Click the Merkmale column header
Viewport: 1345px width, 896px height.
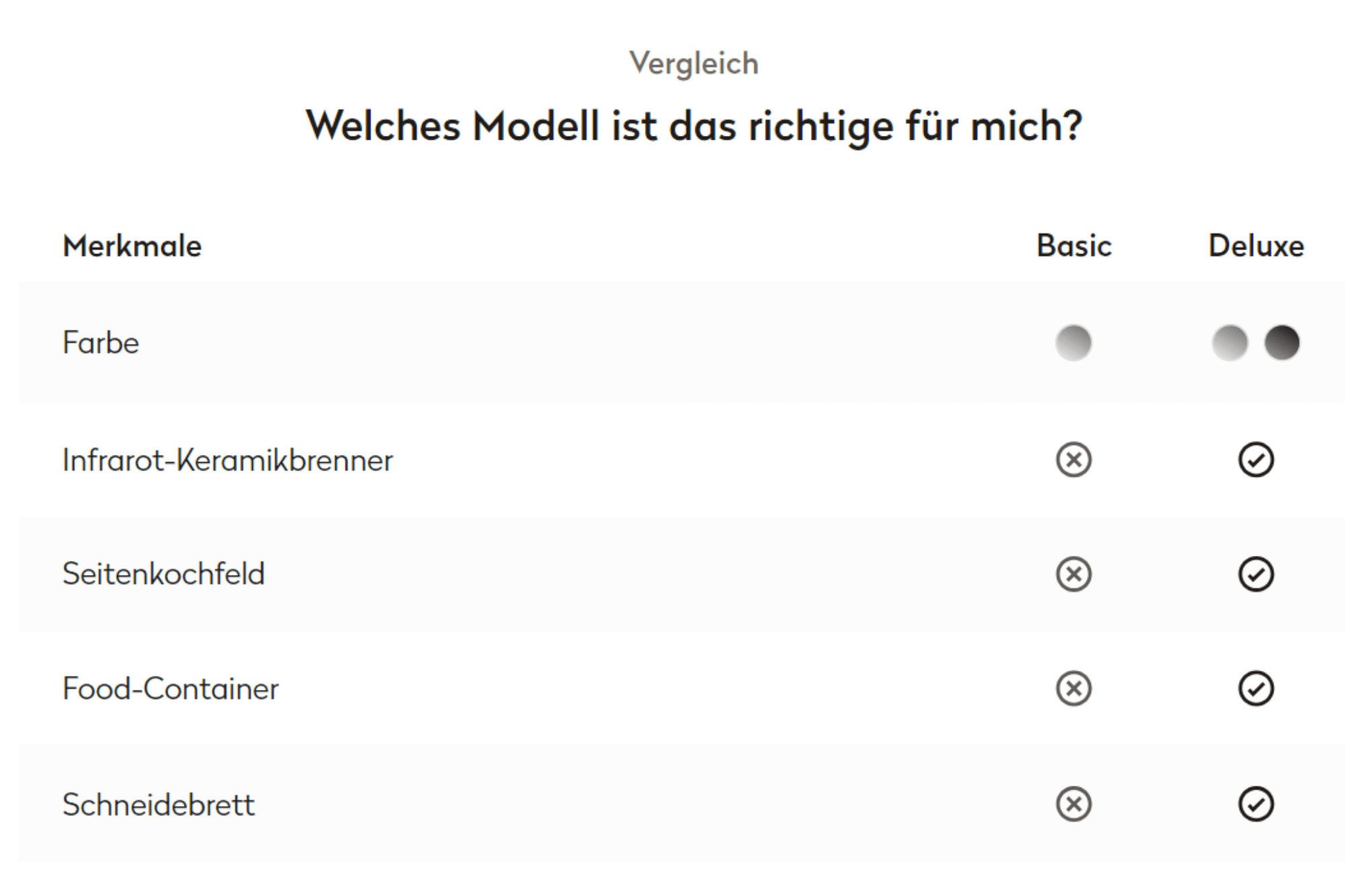tap(132, 246)
